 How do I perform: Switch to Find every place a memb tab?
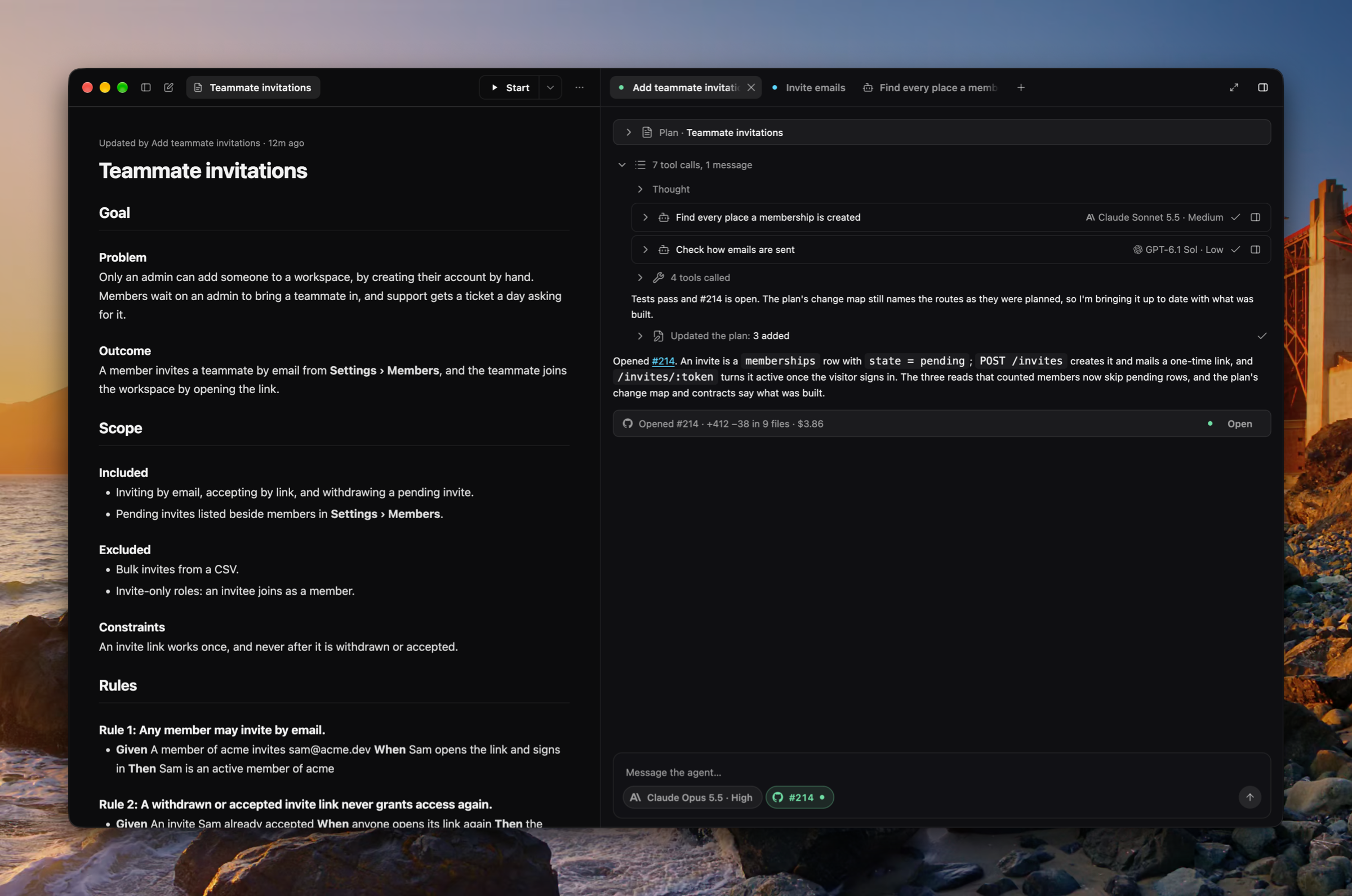pyautogui.click(x=930, y=87)
